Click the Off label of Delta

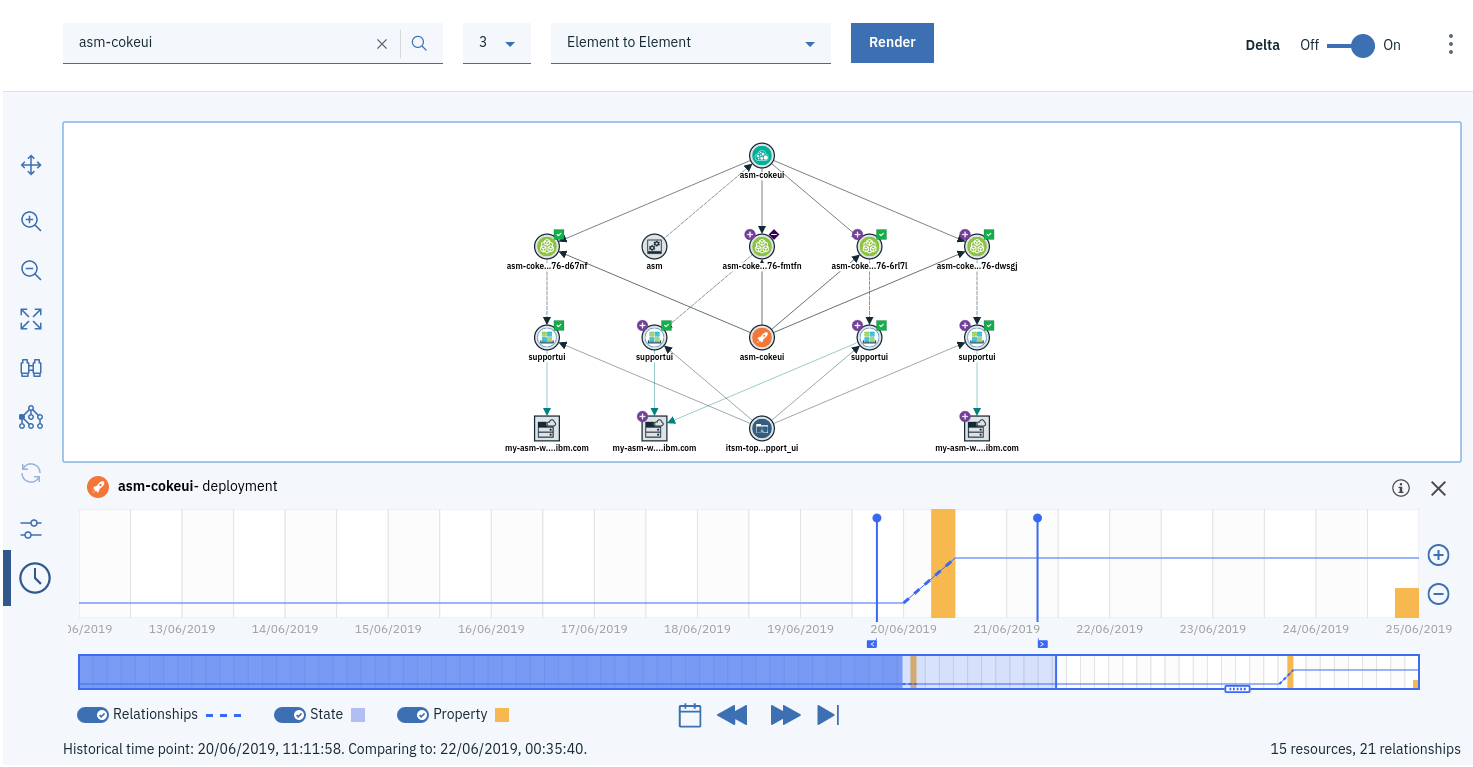[1309, 45]
